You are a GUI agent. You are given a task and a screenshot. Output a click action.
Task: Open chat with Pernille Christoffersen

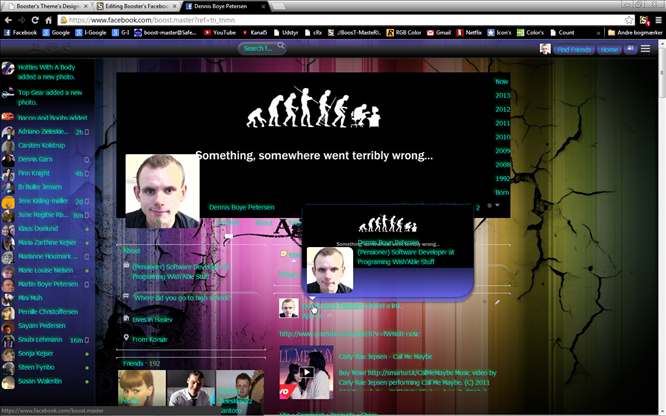45,311
